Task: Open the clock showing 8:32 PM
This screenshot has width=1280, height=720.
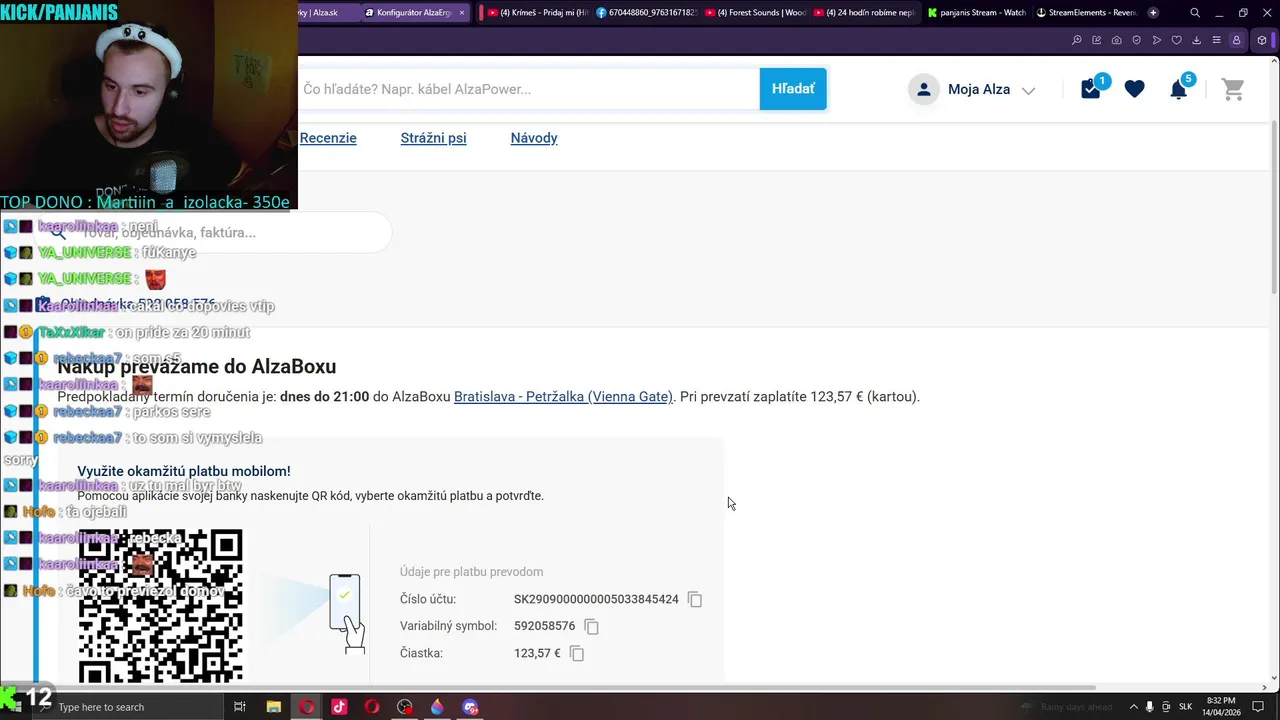Action: [x=1221, y=707]
